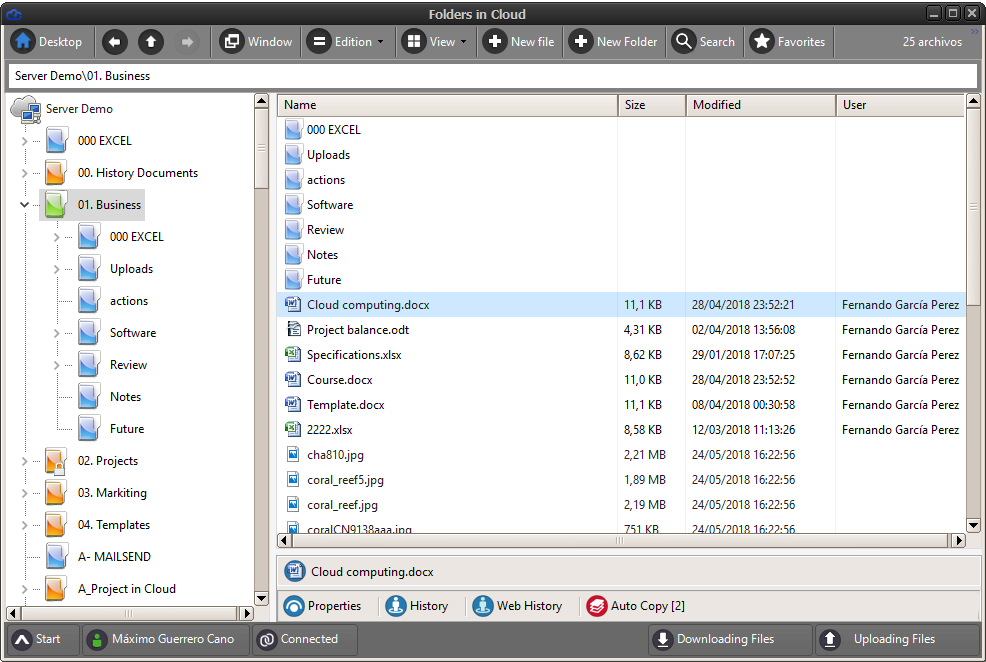
Task: Click file list horizontal scroll right arrow
Action: pos(959,540)
